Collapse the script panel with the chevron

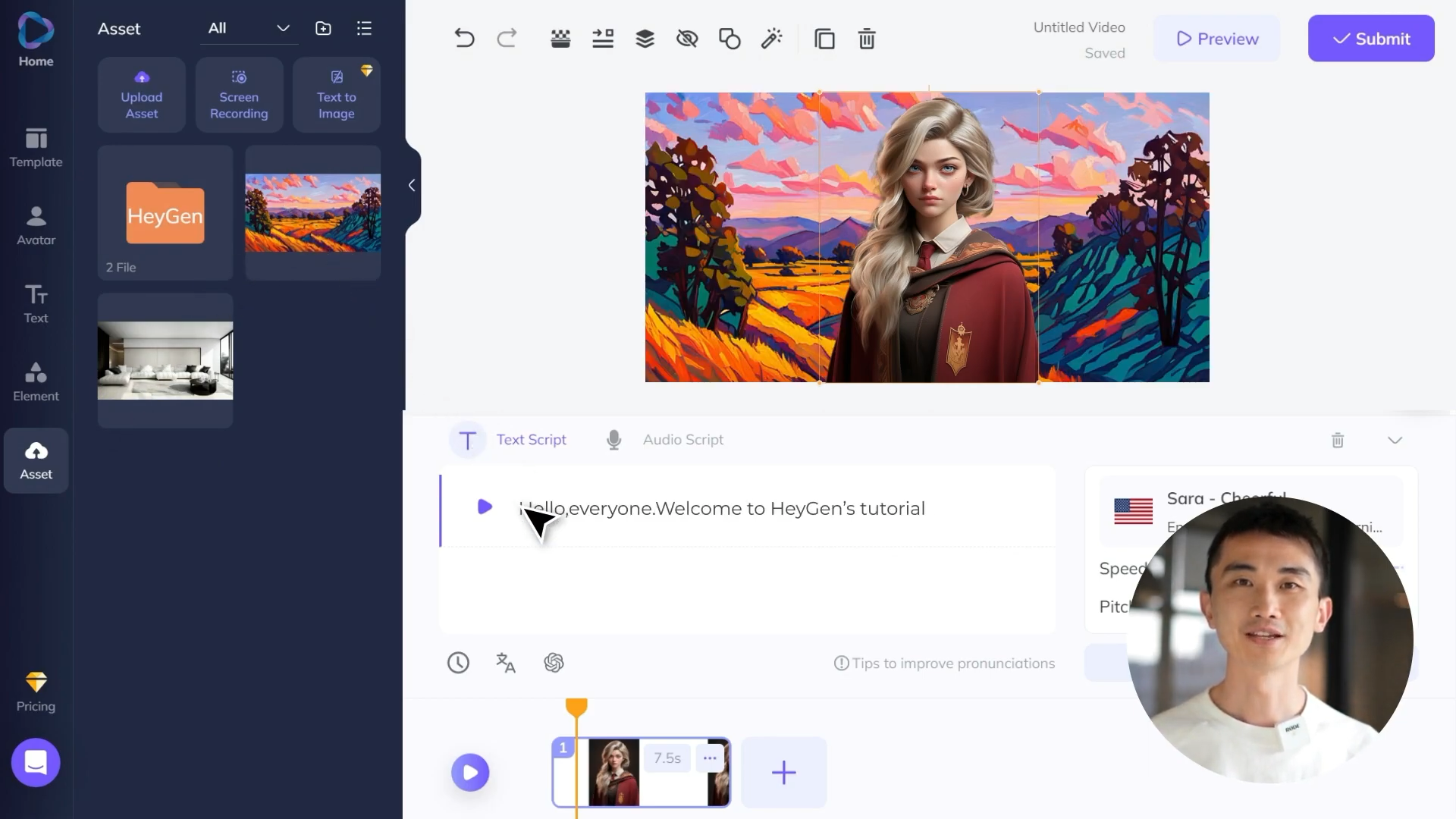coord(1395,440)
